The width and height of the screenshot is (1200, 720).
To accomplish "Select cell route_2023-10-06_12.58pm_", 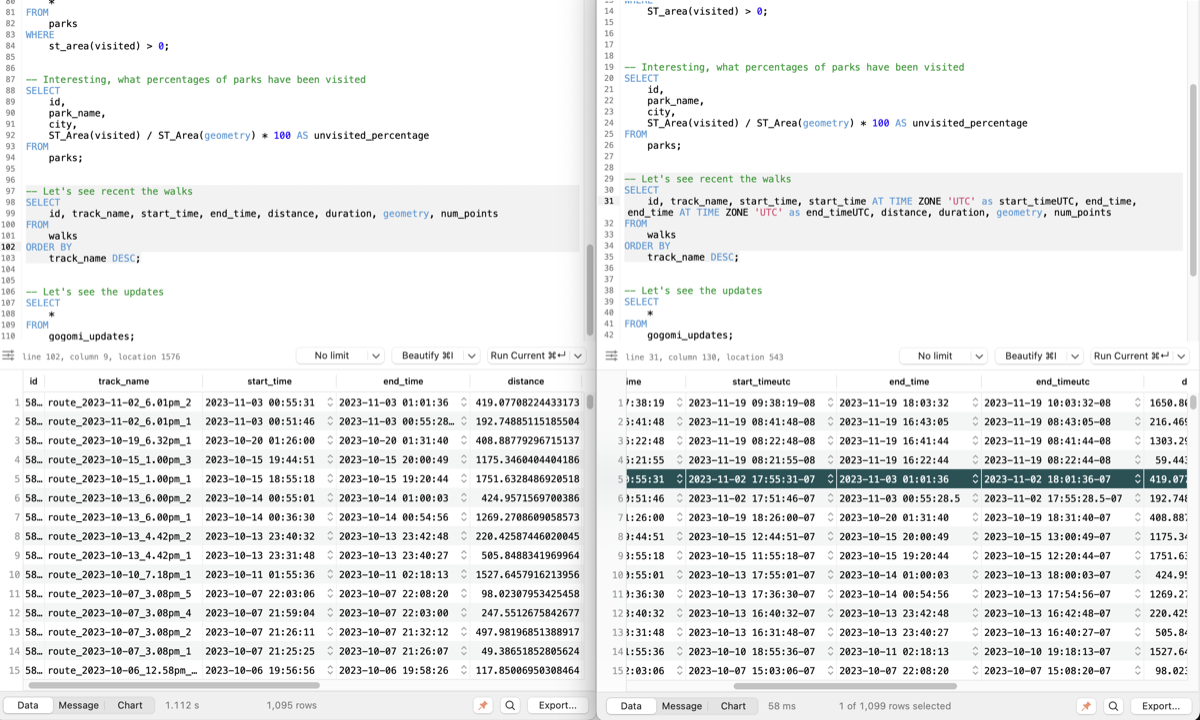I will point(122,670).
